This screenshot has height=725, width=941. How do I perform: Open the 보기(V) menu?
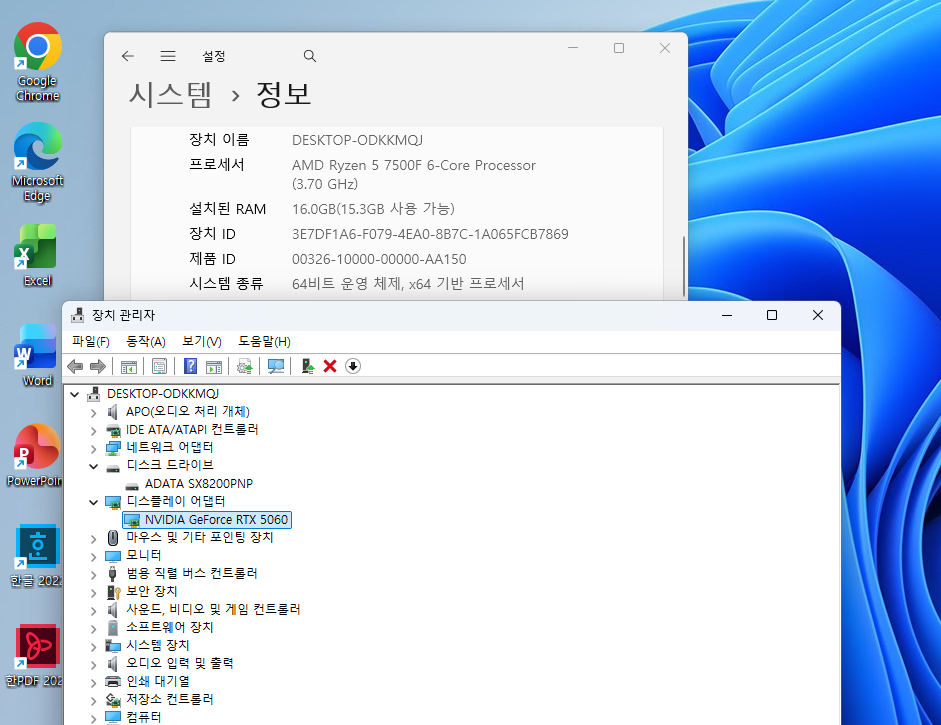pos(200,341)
